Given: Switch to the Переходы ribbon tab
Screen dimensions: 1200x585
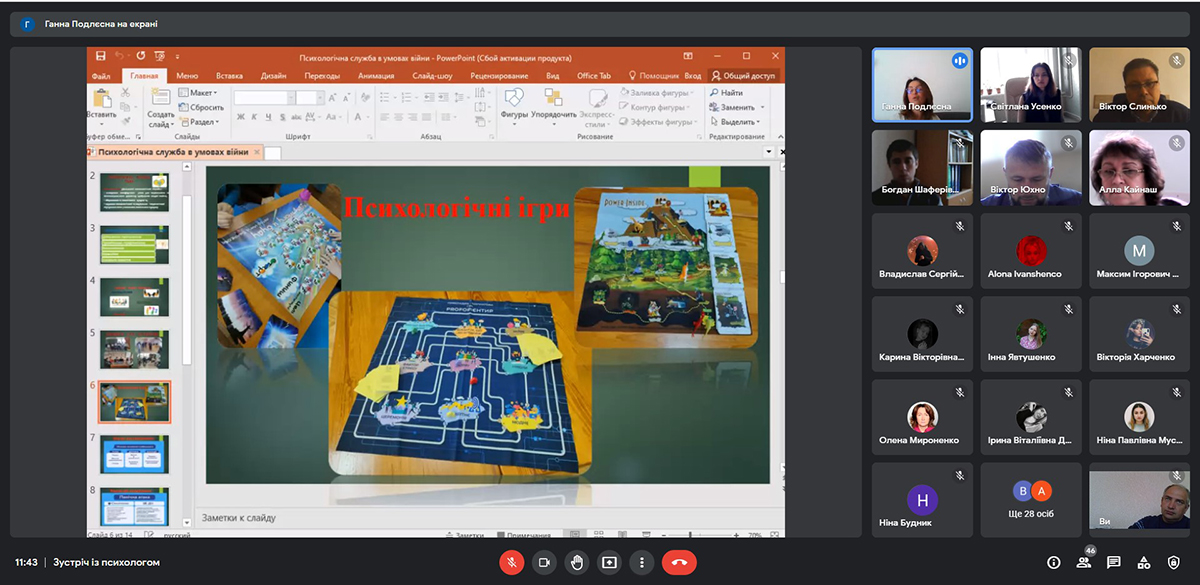Looking at the screenshot, I should 322,76.
